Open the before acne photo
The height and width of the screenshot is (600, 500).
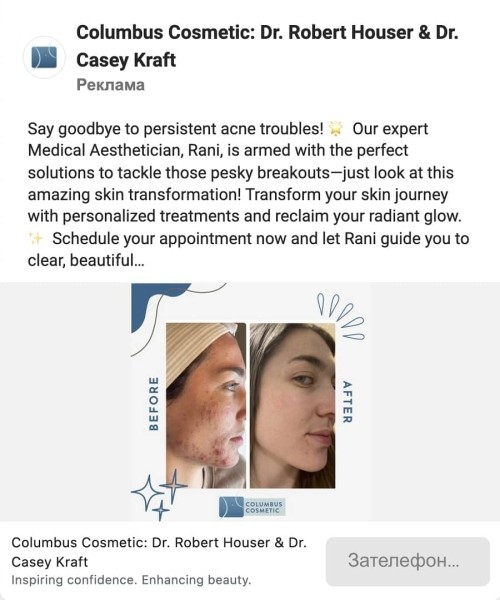[206, 405]
